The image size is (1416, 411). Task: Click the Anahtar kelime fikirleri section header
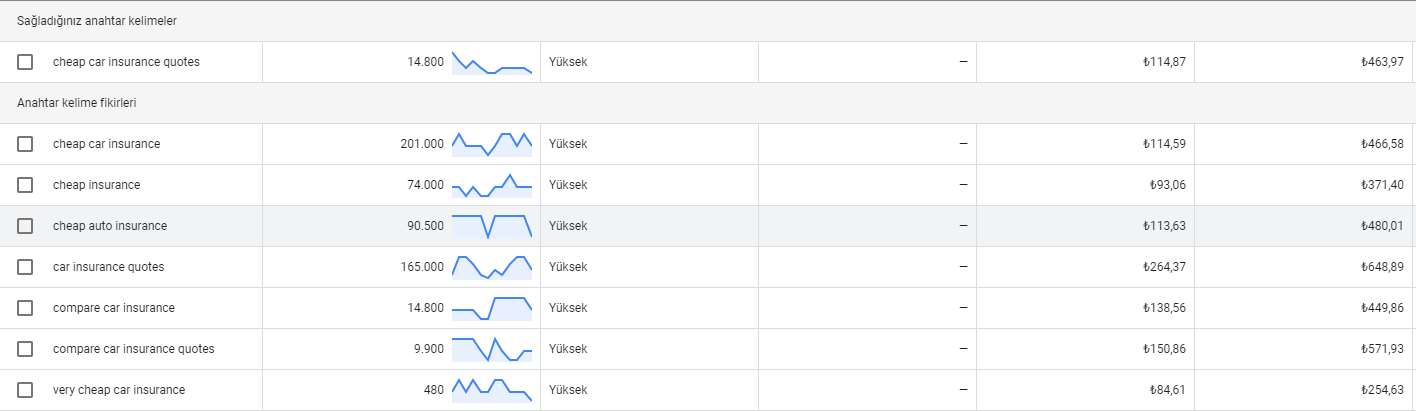[76, 103]
